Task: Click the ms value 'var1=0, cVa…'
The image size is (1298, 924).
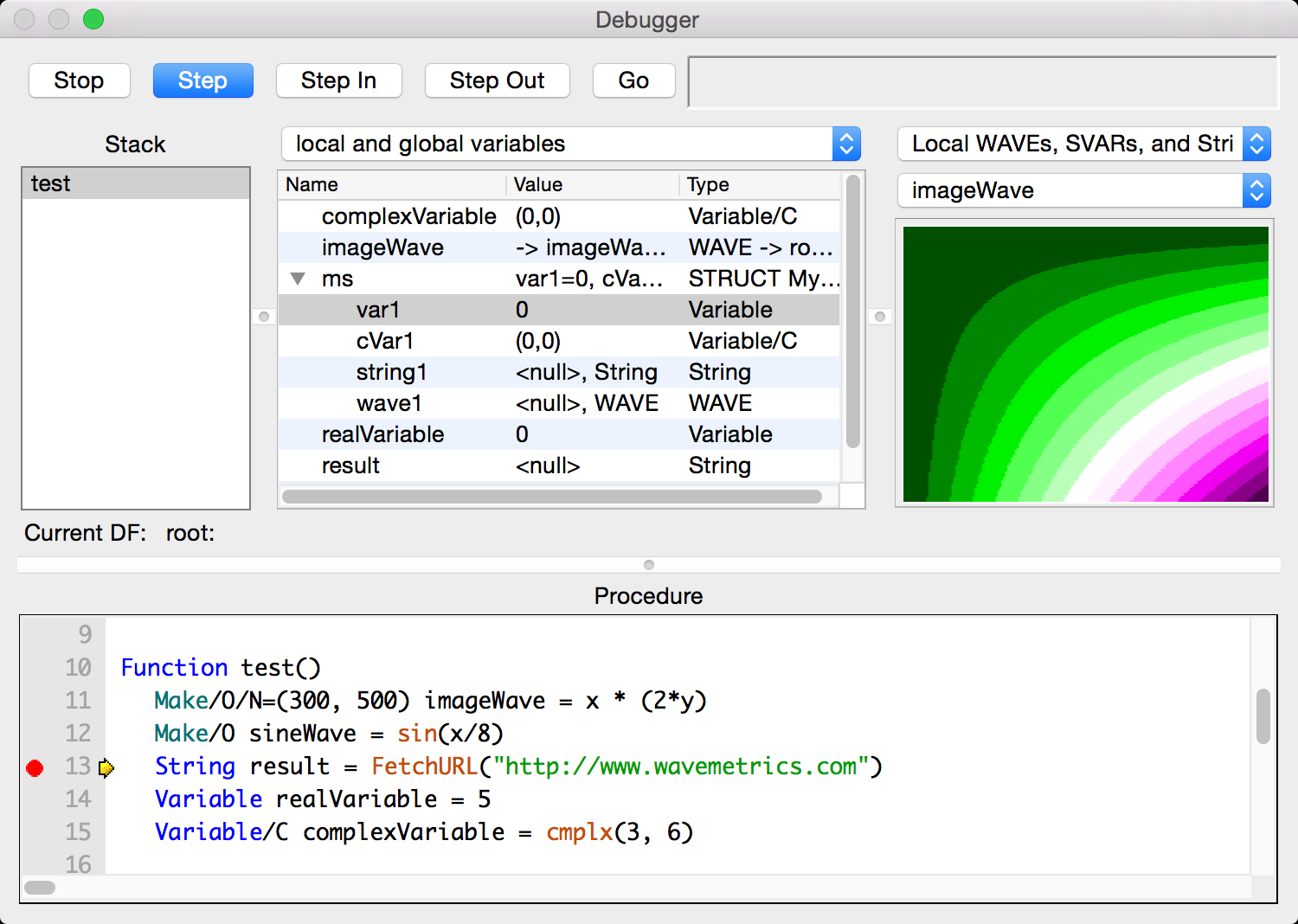Action: point(589,279)
